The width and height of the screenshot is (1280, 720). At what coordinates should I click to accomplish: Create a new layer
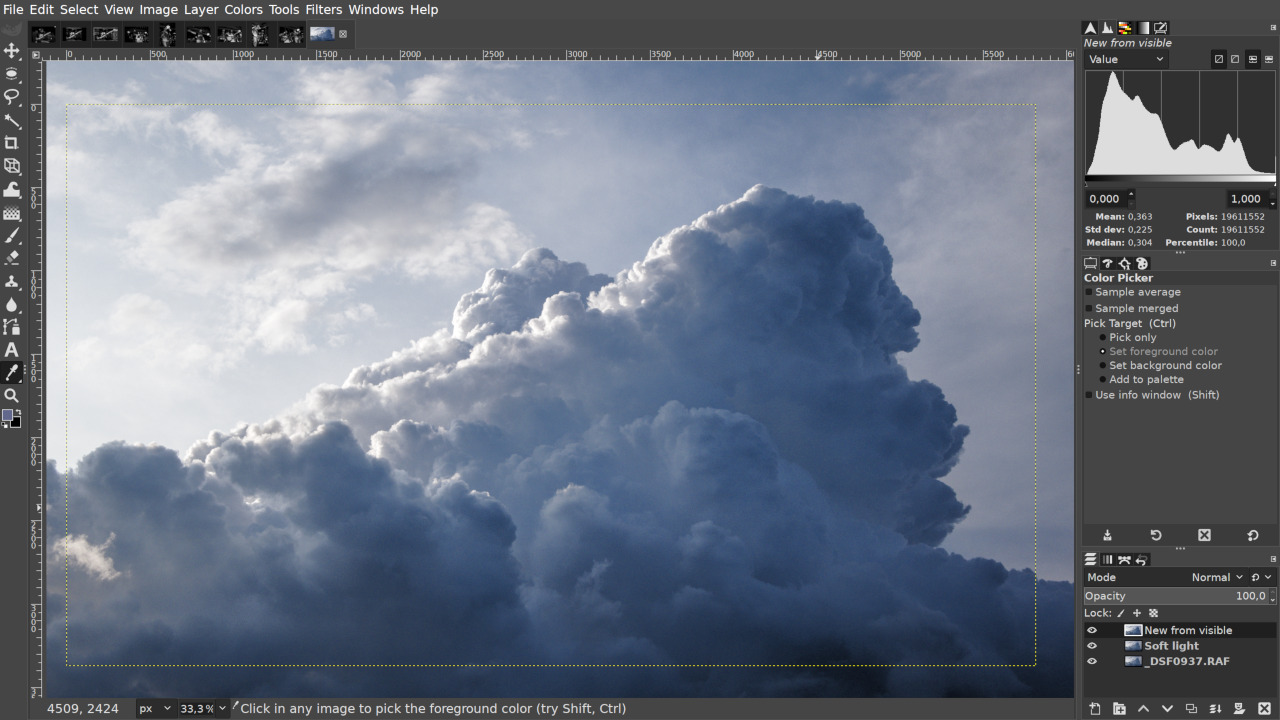[1094, 707]
